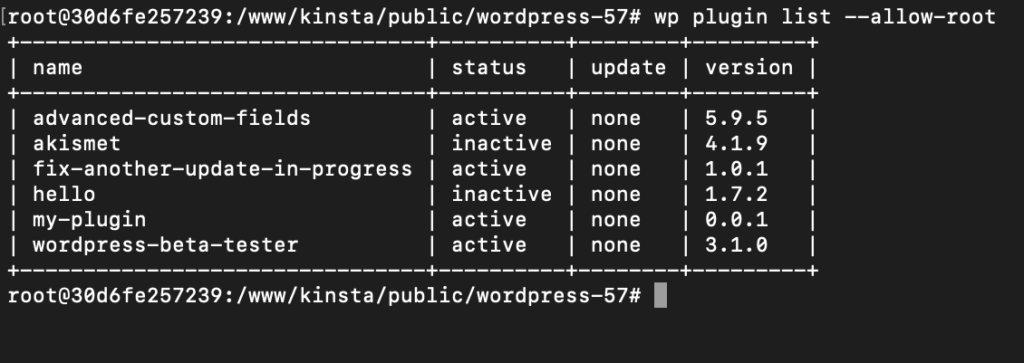Click the 'update' column header
Image resolution: width=1024 pixels, height=363 pixels.
coord(628,68)
